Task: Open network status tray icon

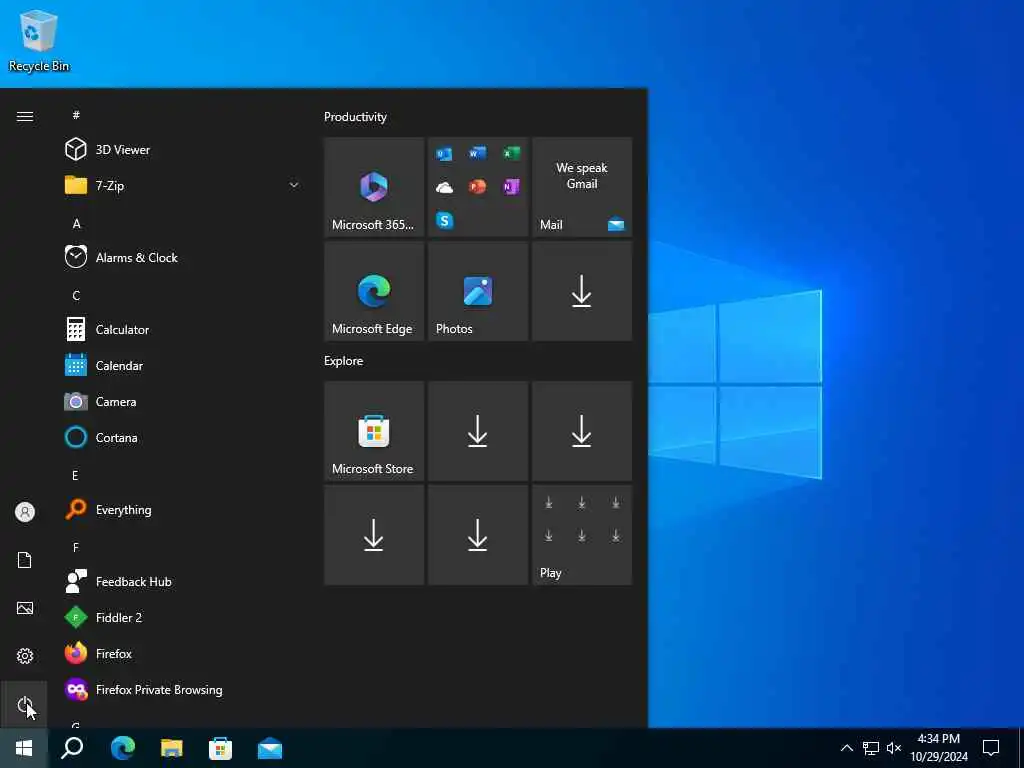Action: tap(871, 748)
